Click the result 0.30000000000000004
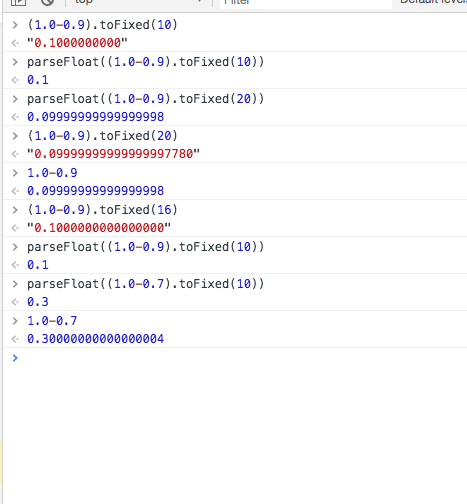Viewport: 467px width, 504px height. tap(96, 339)
